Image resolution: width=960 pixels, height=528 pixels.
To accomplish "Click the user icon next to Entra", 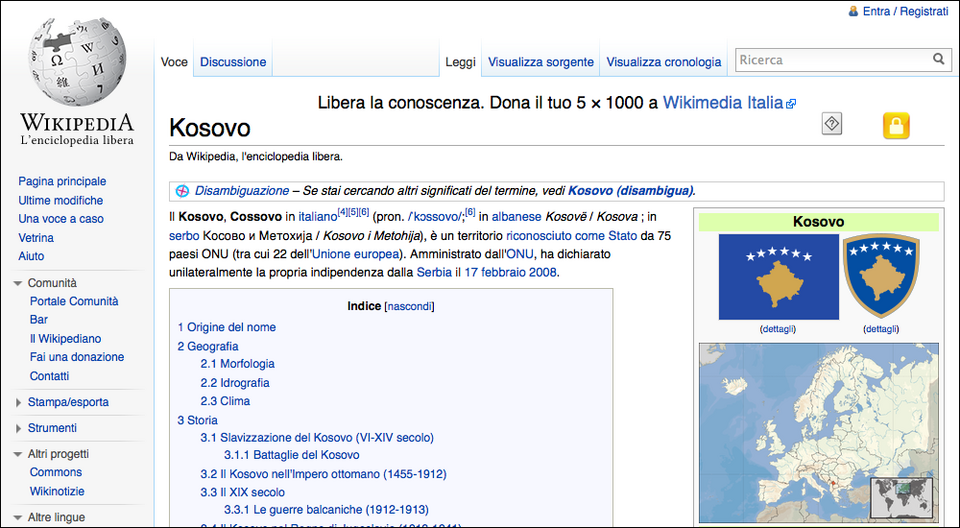I will click(x=853, y=11).
